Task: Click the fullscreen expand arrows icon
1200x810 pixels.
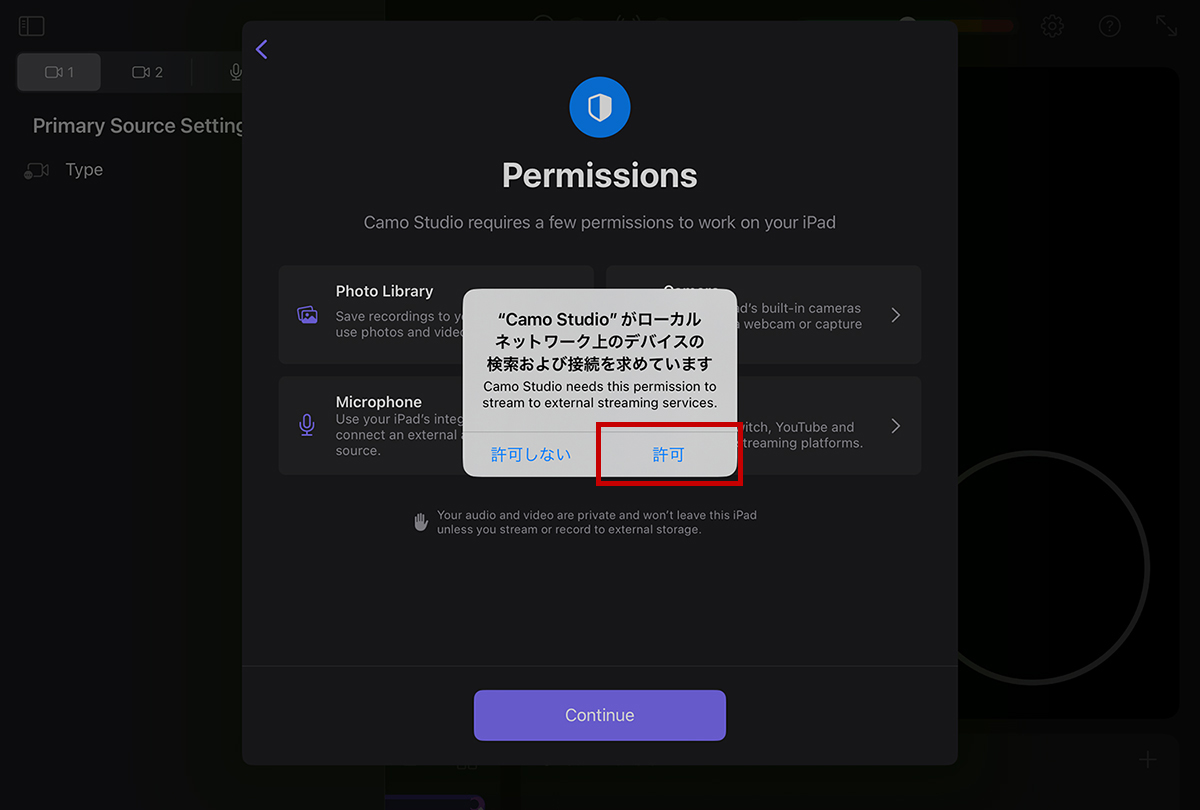Action: pyautogui.click(x=1167, y=26)
